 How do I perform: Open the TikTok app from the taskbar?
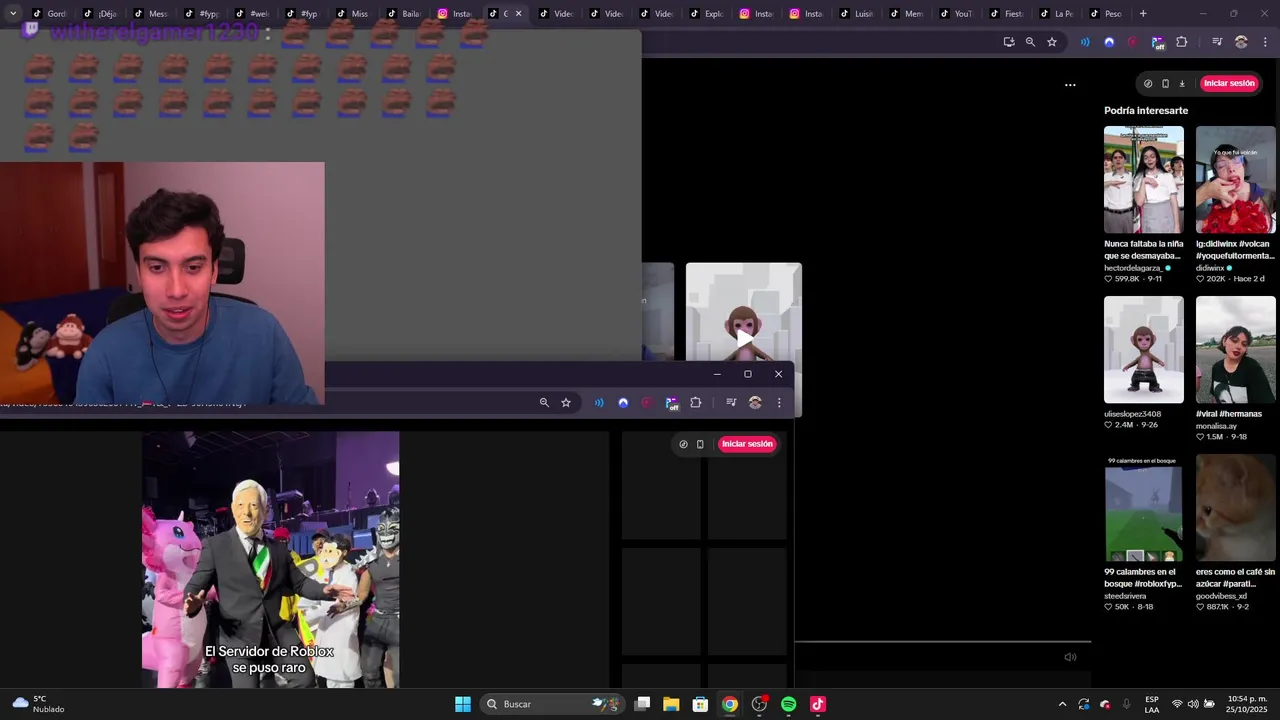point(817,704)
